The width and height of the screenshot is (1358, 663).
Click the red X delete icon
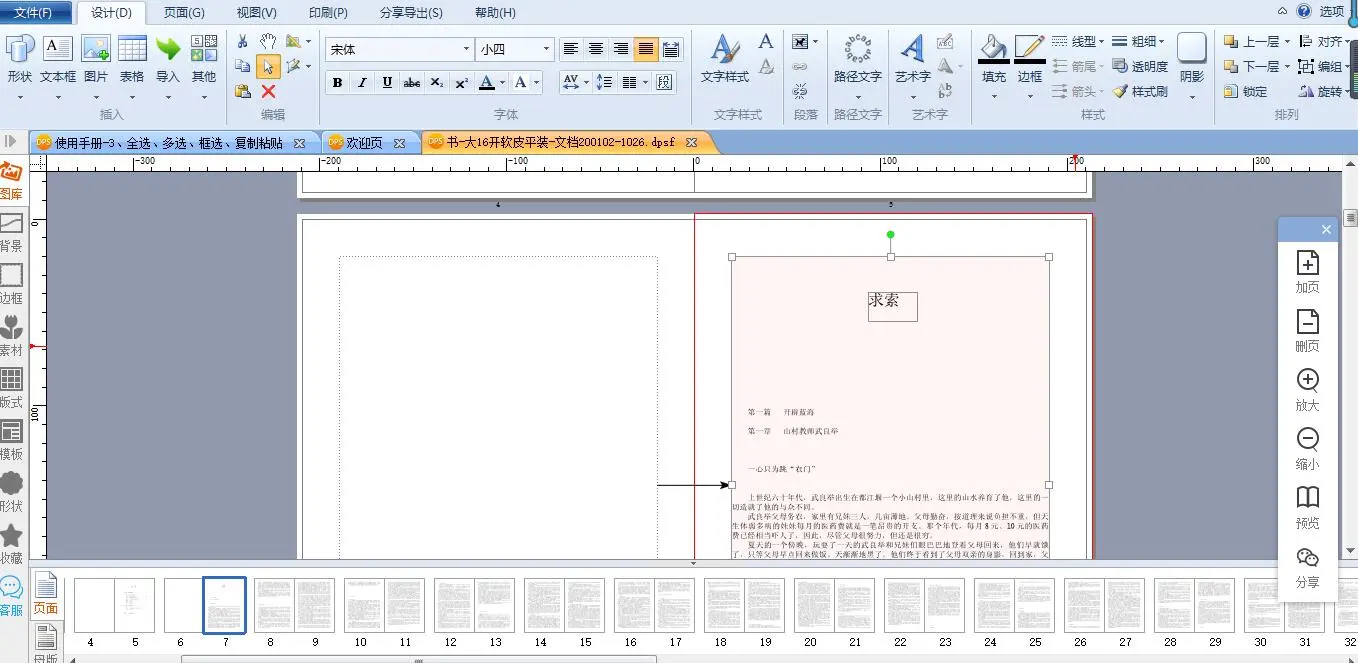pos(268,91)
